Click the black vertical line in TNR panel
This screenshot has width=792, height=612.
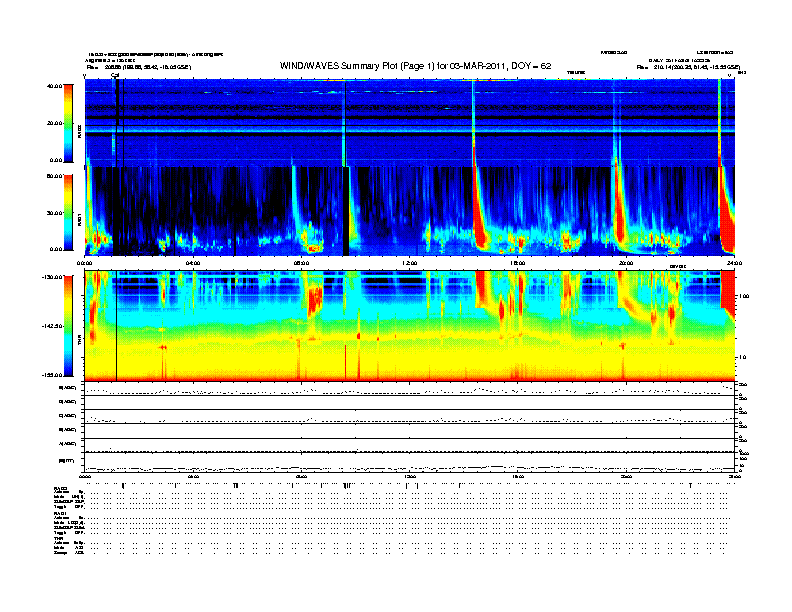117,326
